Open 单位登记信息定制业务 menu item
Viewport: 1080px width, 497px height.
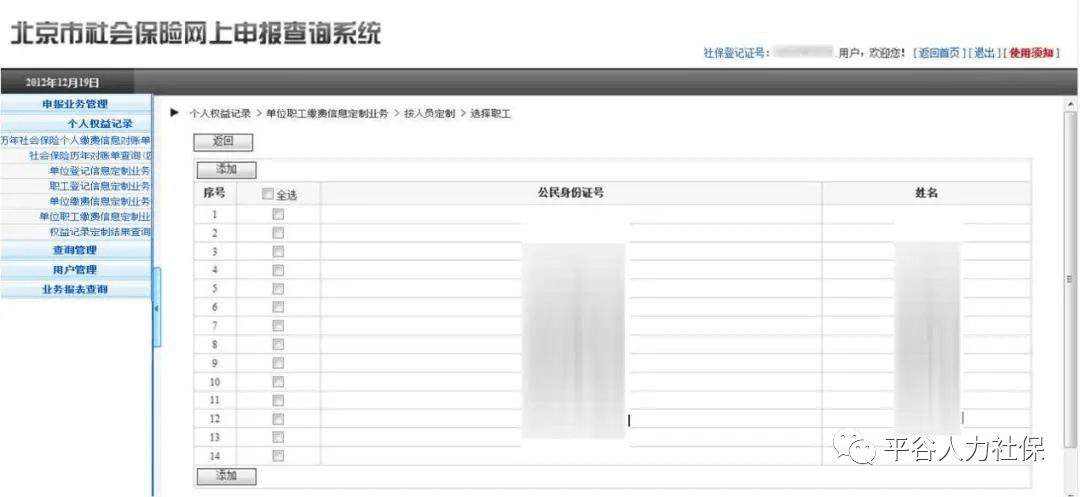tap(100, 171)
